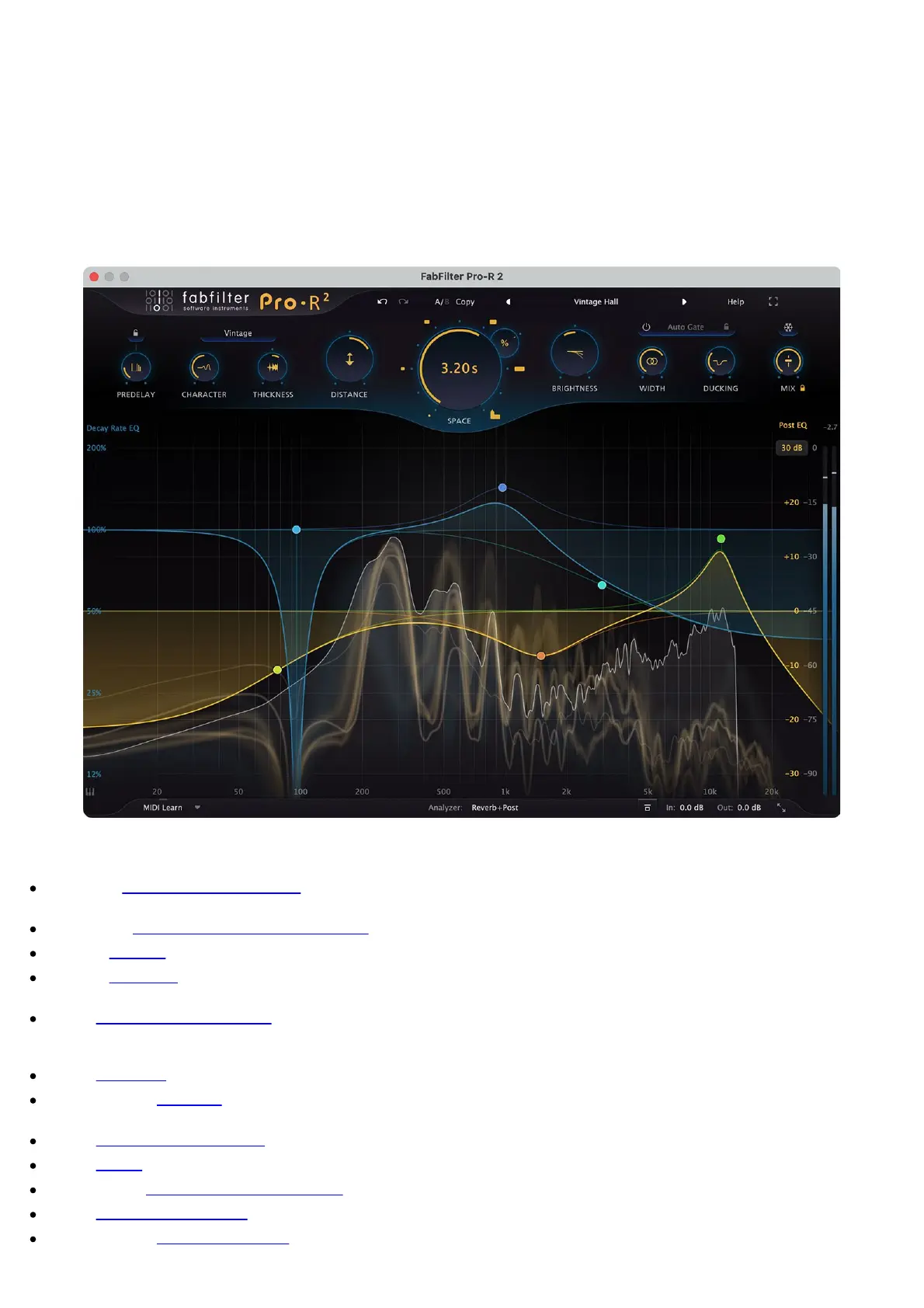Open the Vintage character style selector
The width and height of the screenshot is (924, 1308).
(238, 333)
